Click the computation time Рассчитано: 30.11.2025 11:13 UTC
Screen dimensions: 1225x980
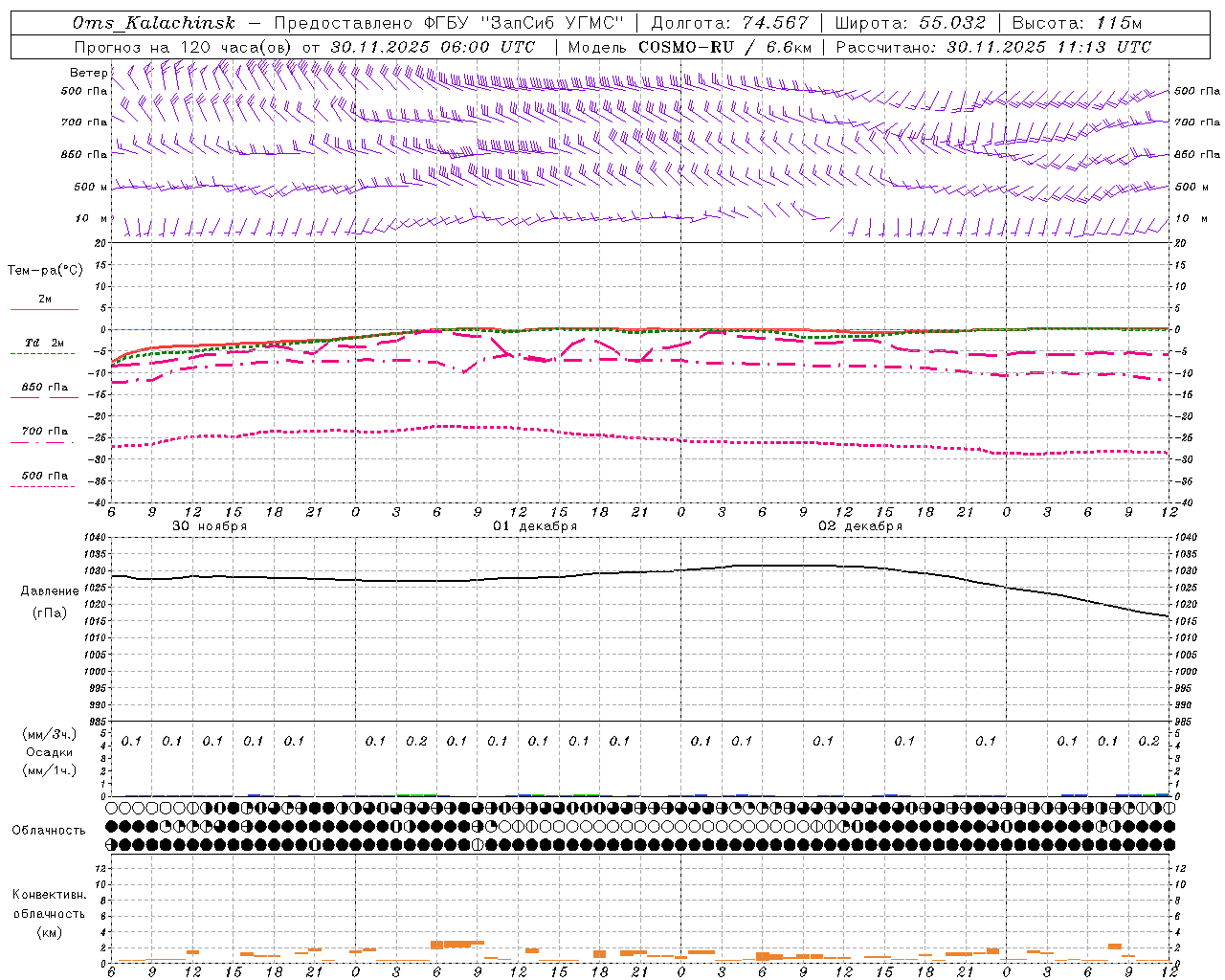993,46
